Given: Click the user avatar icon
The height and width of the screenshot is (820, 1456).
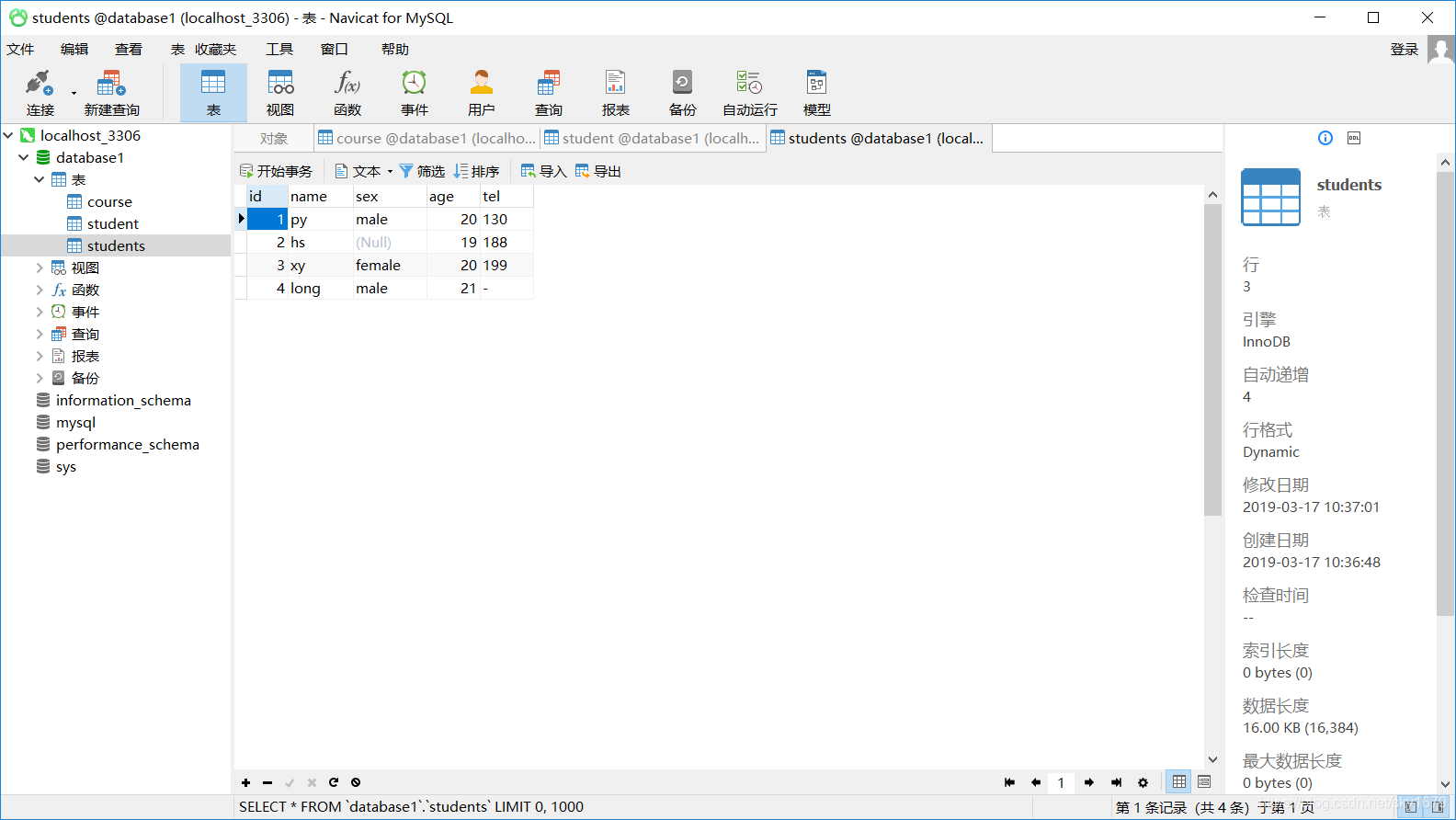Looking at the screenshot, I should [1441, 50].
